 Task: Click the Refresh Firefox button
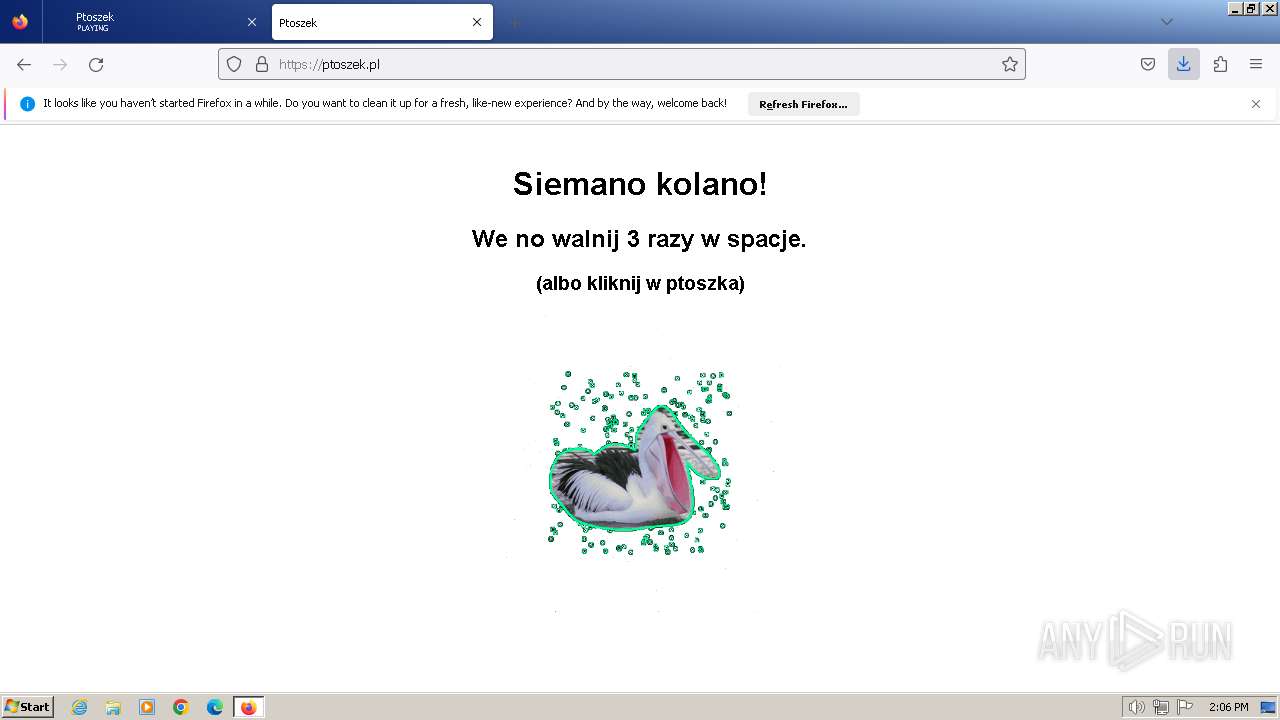click(x=803, y=104)
